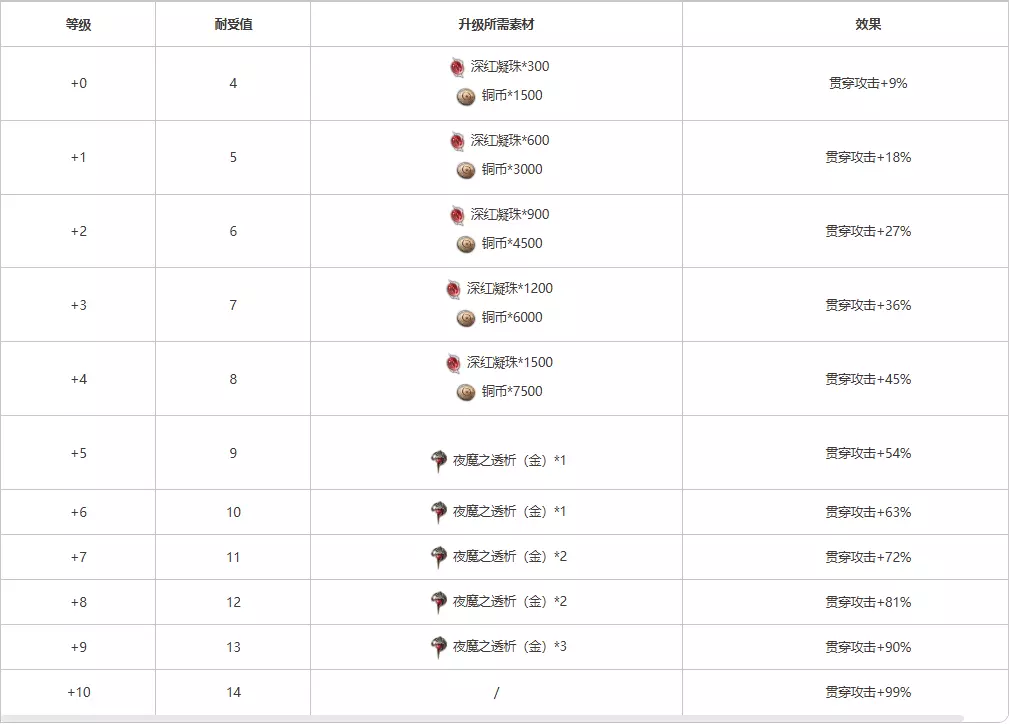Click the coin icon beside 铜币*4500
Image resolution: width=1010 pixels, height=724 pixels.
coord(466,244)
